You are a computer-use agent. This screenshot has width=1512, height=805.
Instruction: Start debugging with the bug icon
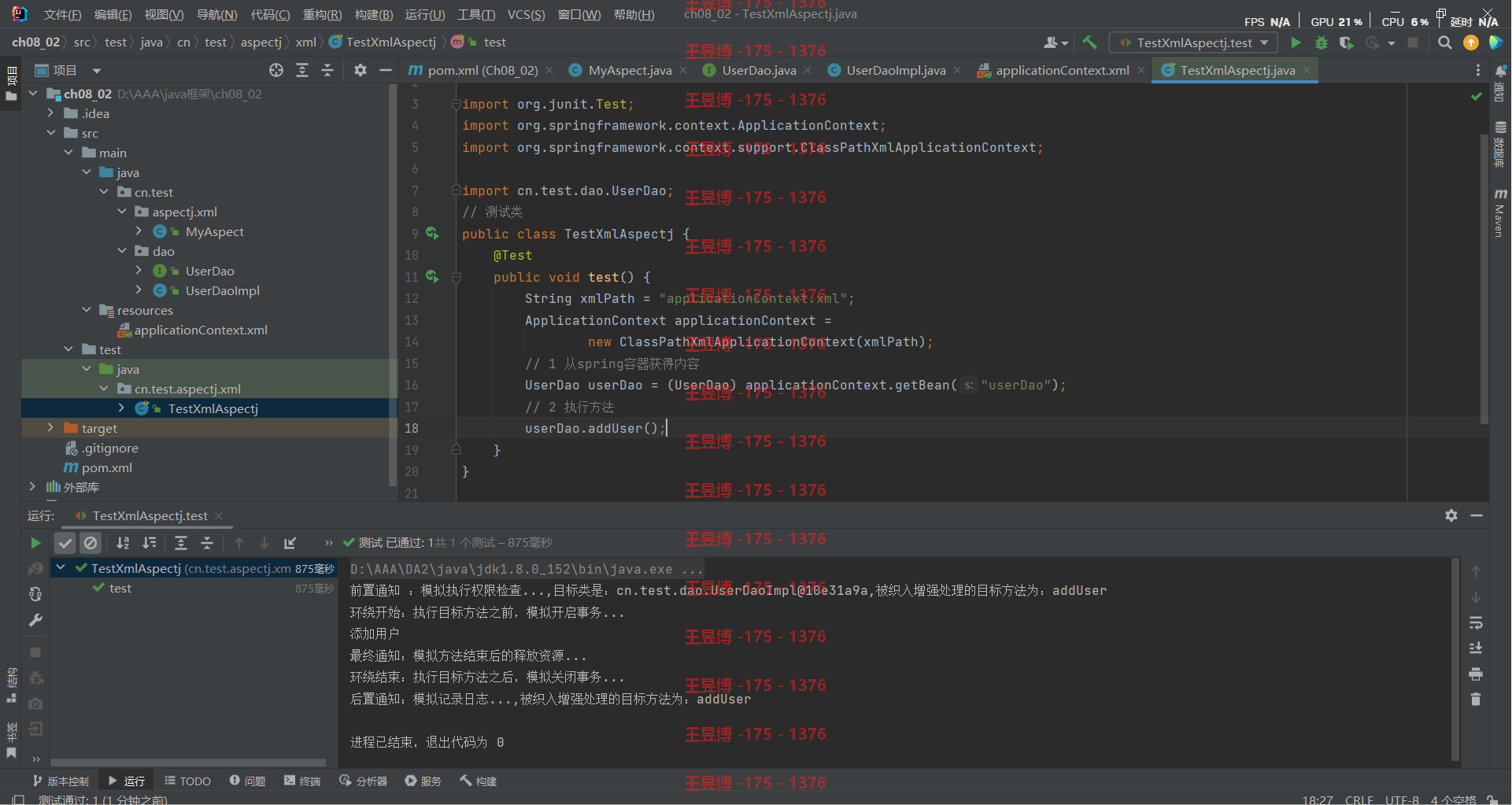(x=1322, y=42)
